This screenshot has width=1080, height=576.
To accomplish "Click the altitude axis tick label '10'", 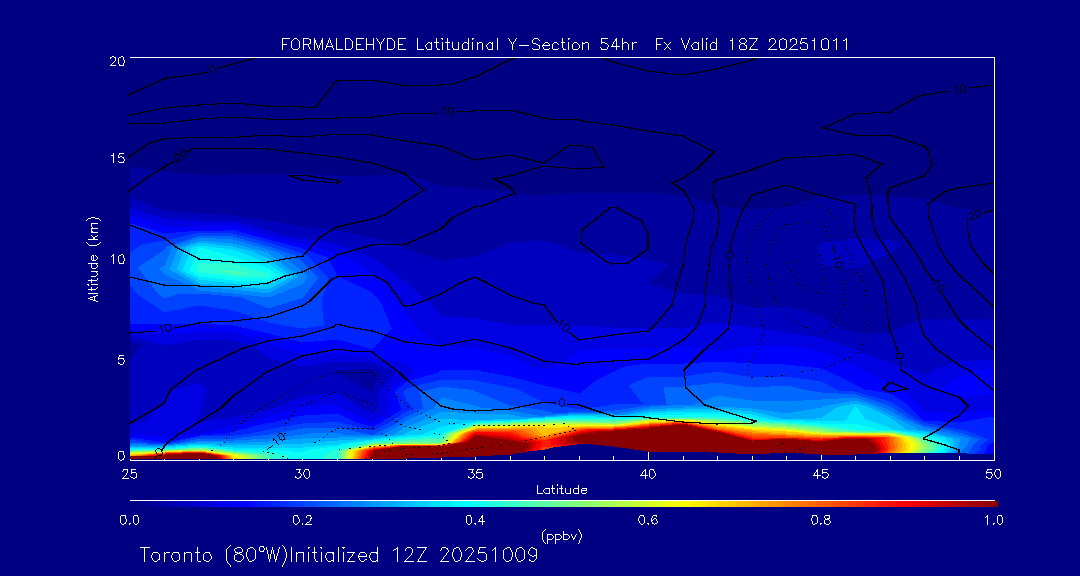I will [x=116, y=259].
